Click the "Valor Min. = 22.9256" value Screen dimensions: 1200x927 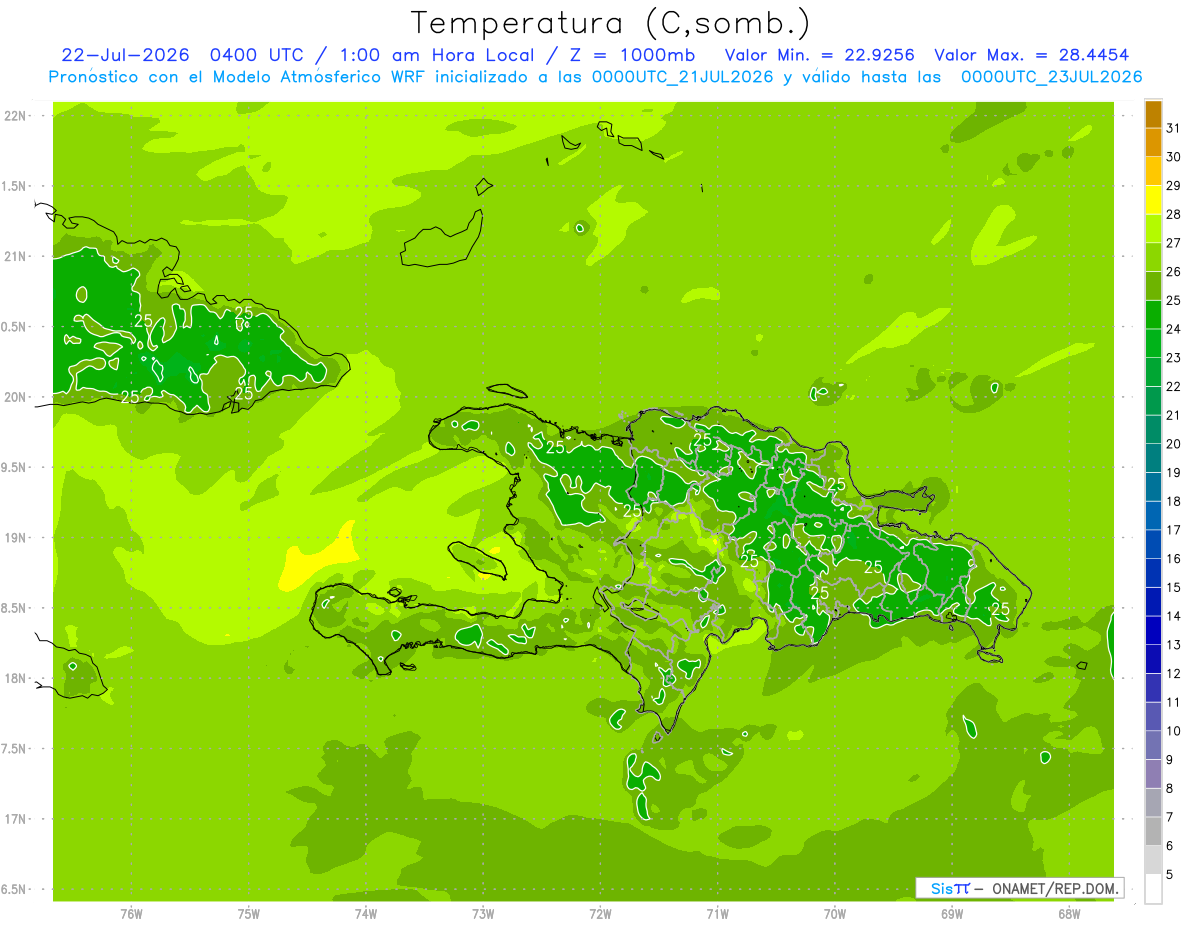click(820, 55)
